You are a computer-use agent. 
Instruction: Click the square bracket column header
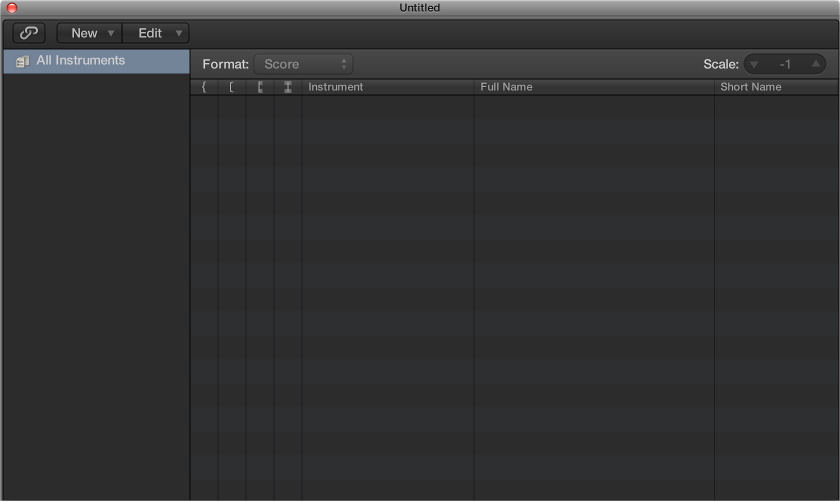click(x=231, y=87)
